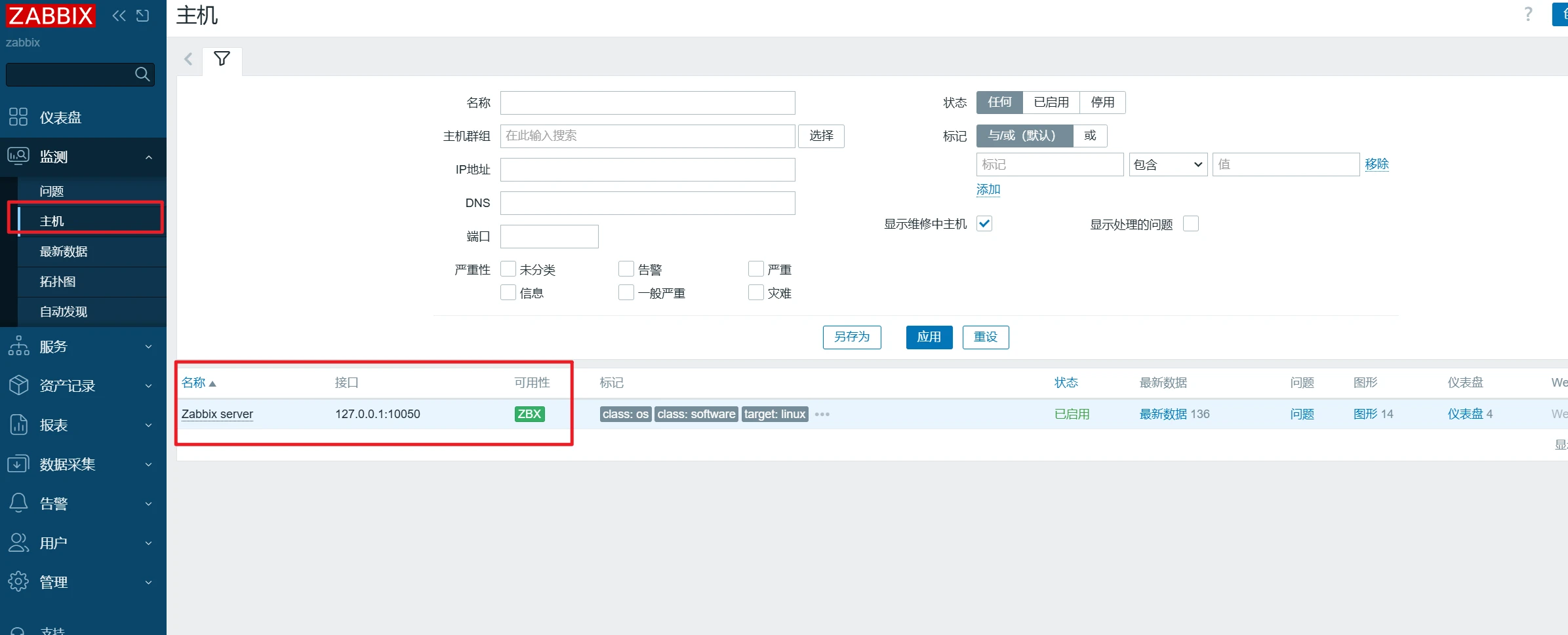Click the 应用 apply button
The width and height of the screenshot is (1568, 635).
click(929, 337)
